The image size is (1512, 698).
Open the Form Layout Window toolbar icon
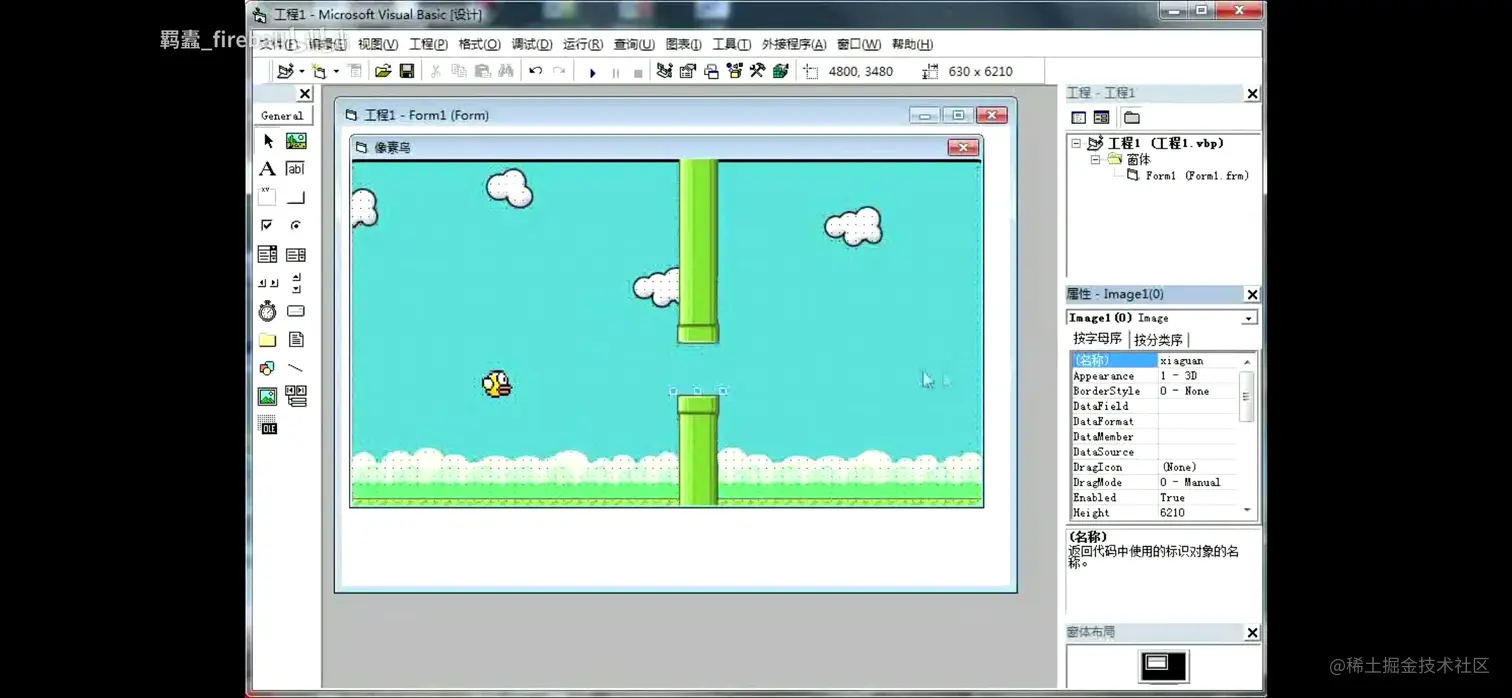point(711,71)
